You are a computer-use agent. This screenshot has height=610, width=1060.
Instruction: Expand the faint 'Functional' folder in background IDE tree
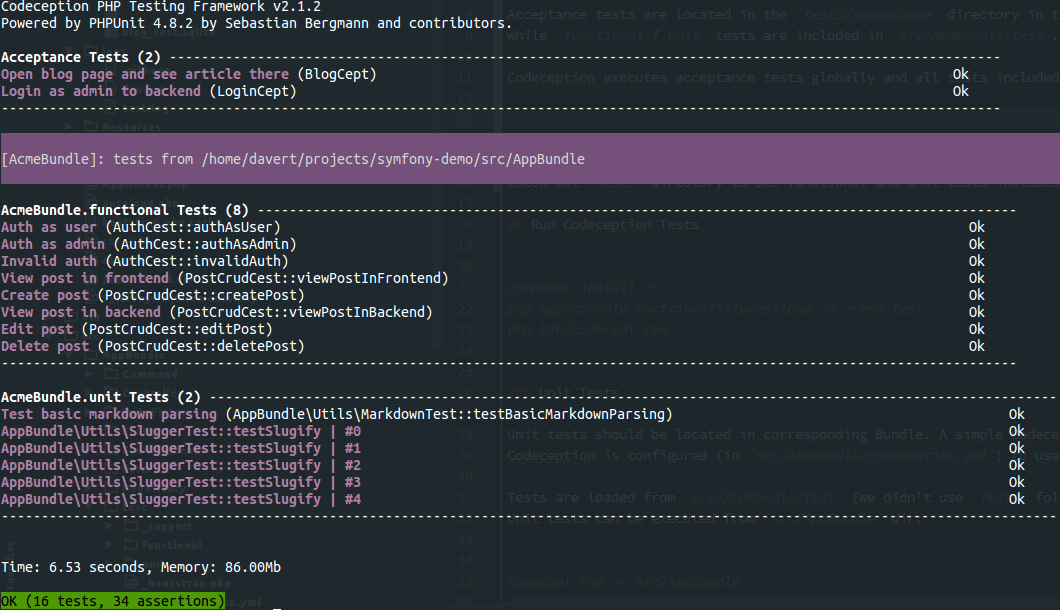(x=109, y=544)
